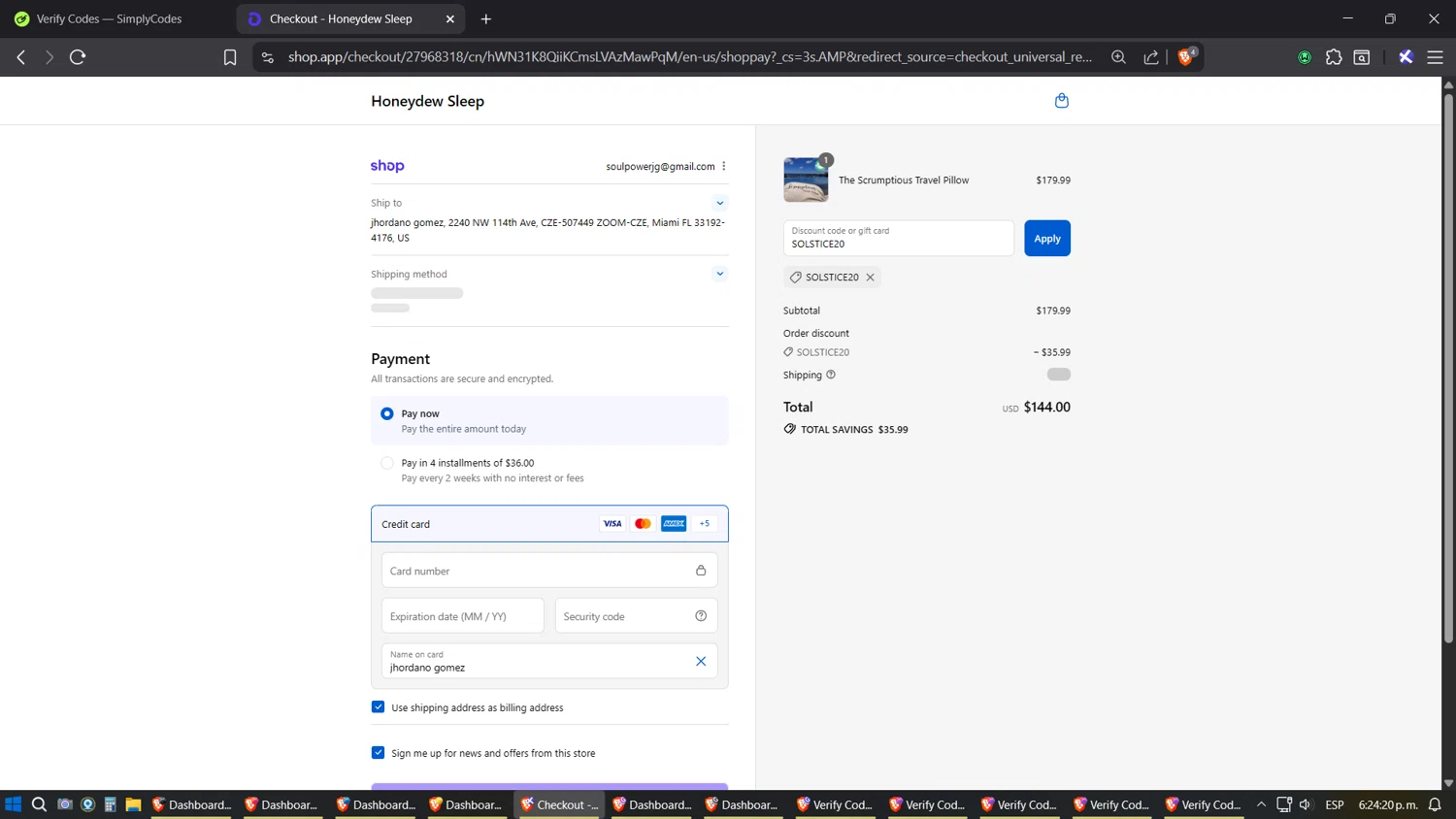The height and width of the screenshot is (819, 1456).
Task: Click the taskbar clock
Action: click(x=1388, y=804)
